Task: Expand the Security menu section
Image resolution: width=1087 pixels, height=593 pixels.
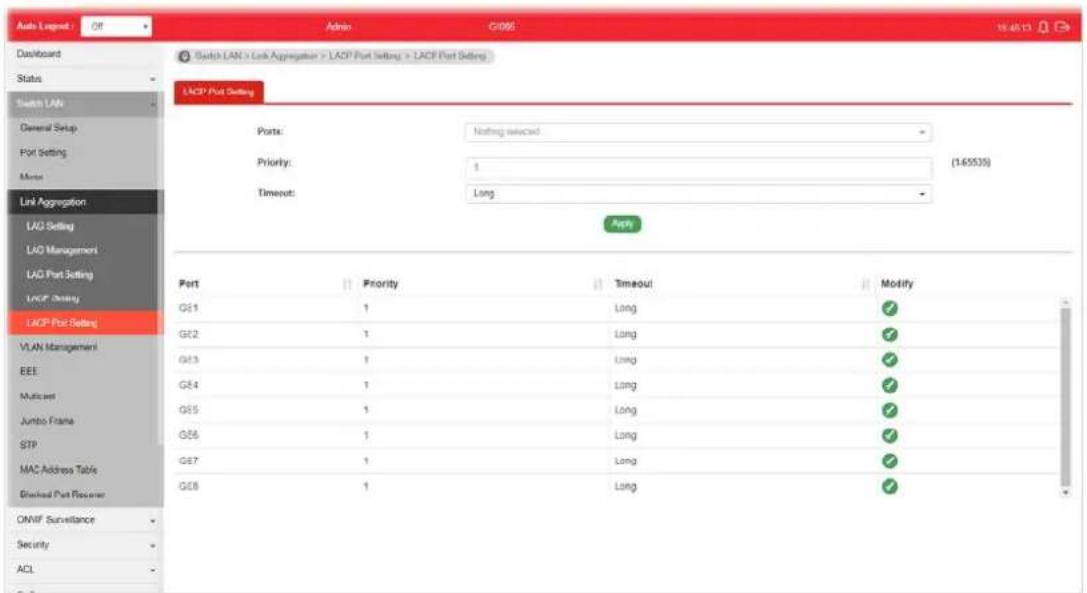Action: (x=85, y=544)
